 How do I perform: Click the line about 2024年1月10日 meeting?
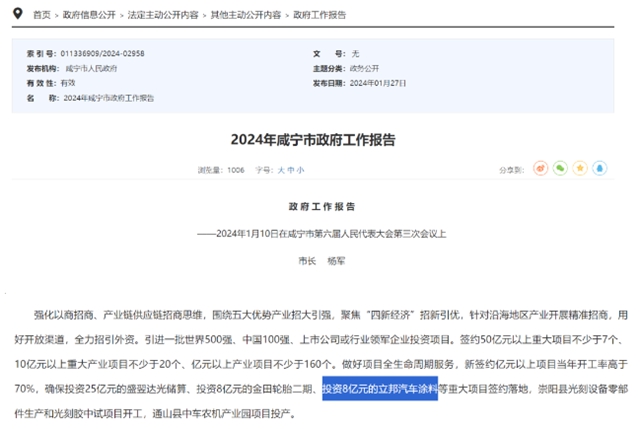click(x=322, y=234)
